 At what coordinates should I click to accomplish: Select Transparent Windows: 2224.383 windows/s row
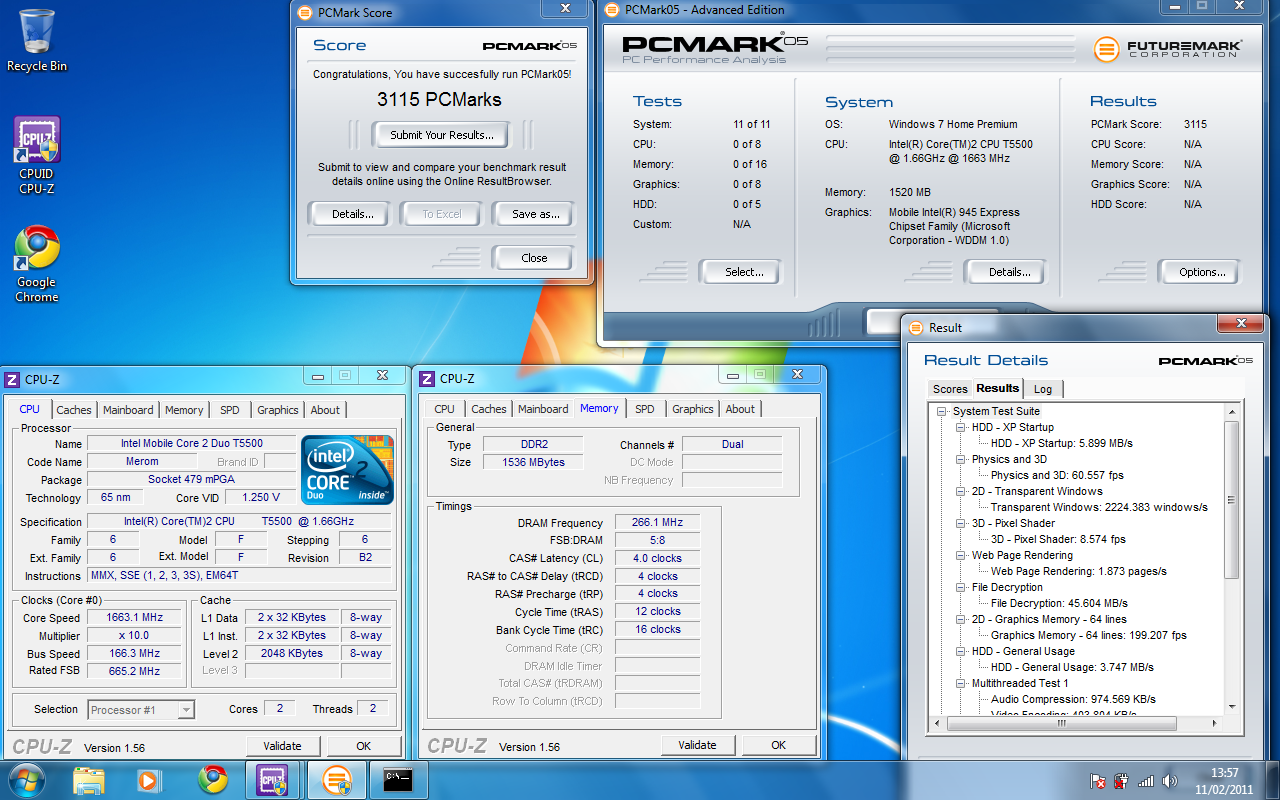(x=1099, y=507)
